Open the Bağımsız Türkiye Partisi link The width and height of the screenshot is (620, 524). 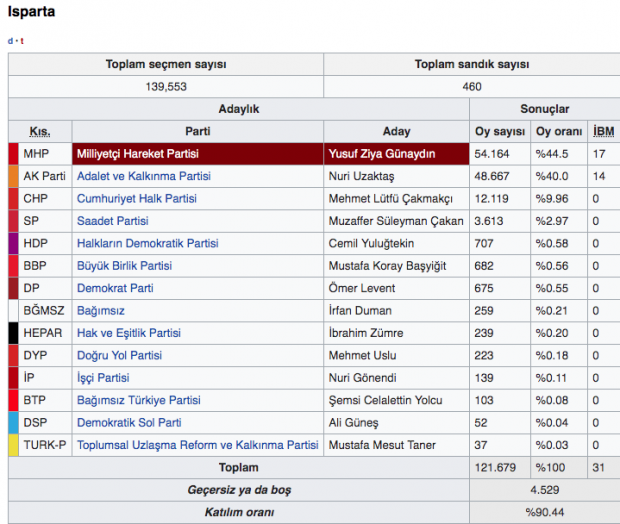click(139, 400)
